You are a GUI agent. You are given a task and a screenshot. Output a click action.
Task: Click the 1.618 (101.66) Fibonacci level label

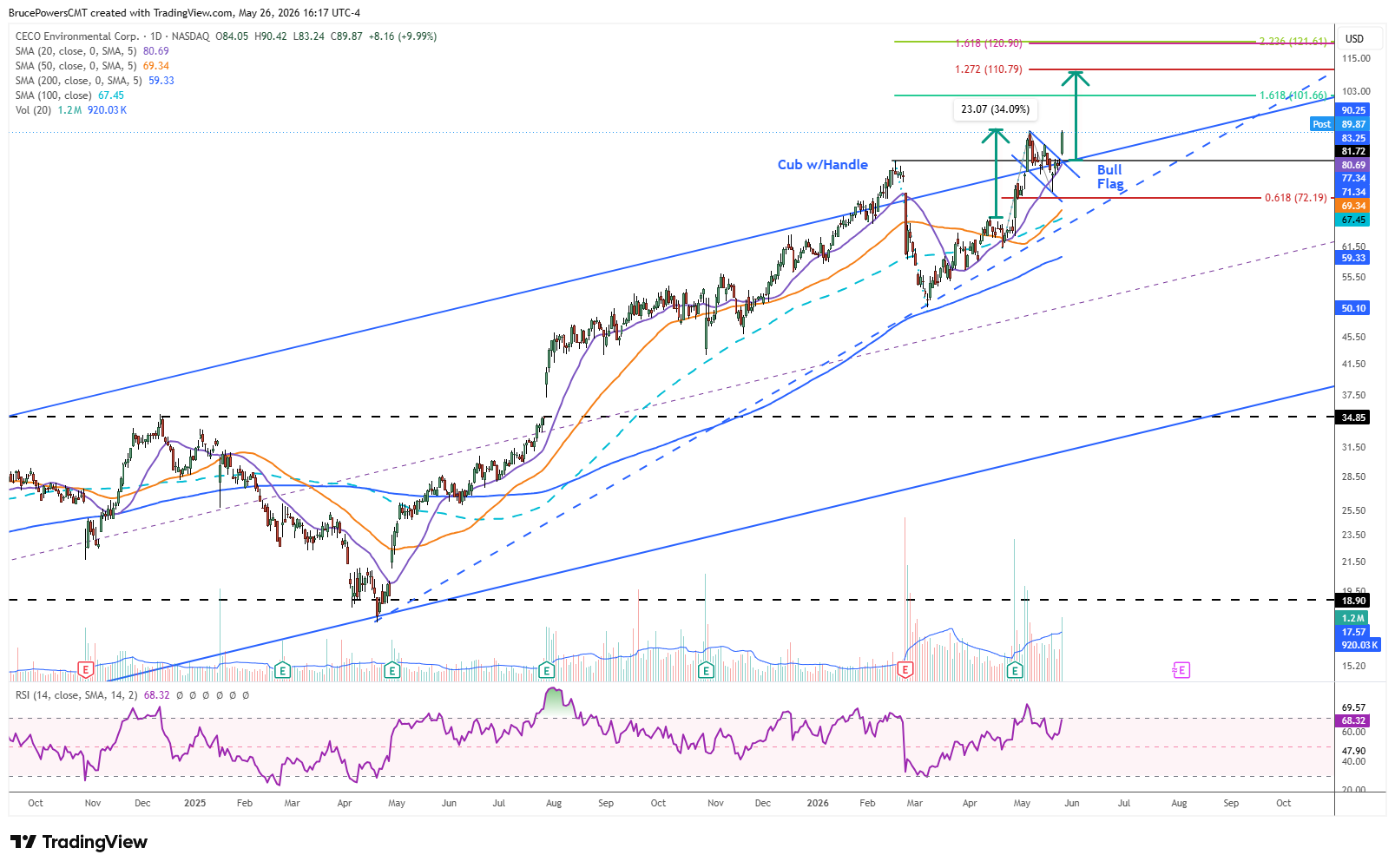[x=1293, y=95]
